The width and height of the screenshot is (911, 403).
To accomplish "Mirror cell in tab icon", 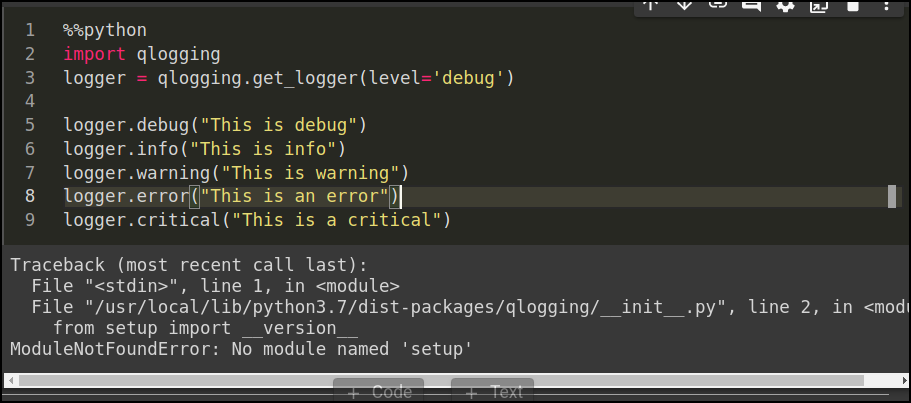I will coord(819,5).
